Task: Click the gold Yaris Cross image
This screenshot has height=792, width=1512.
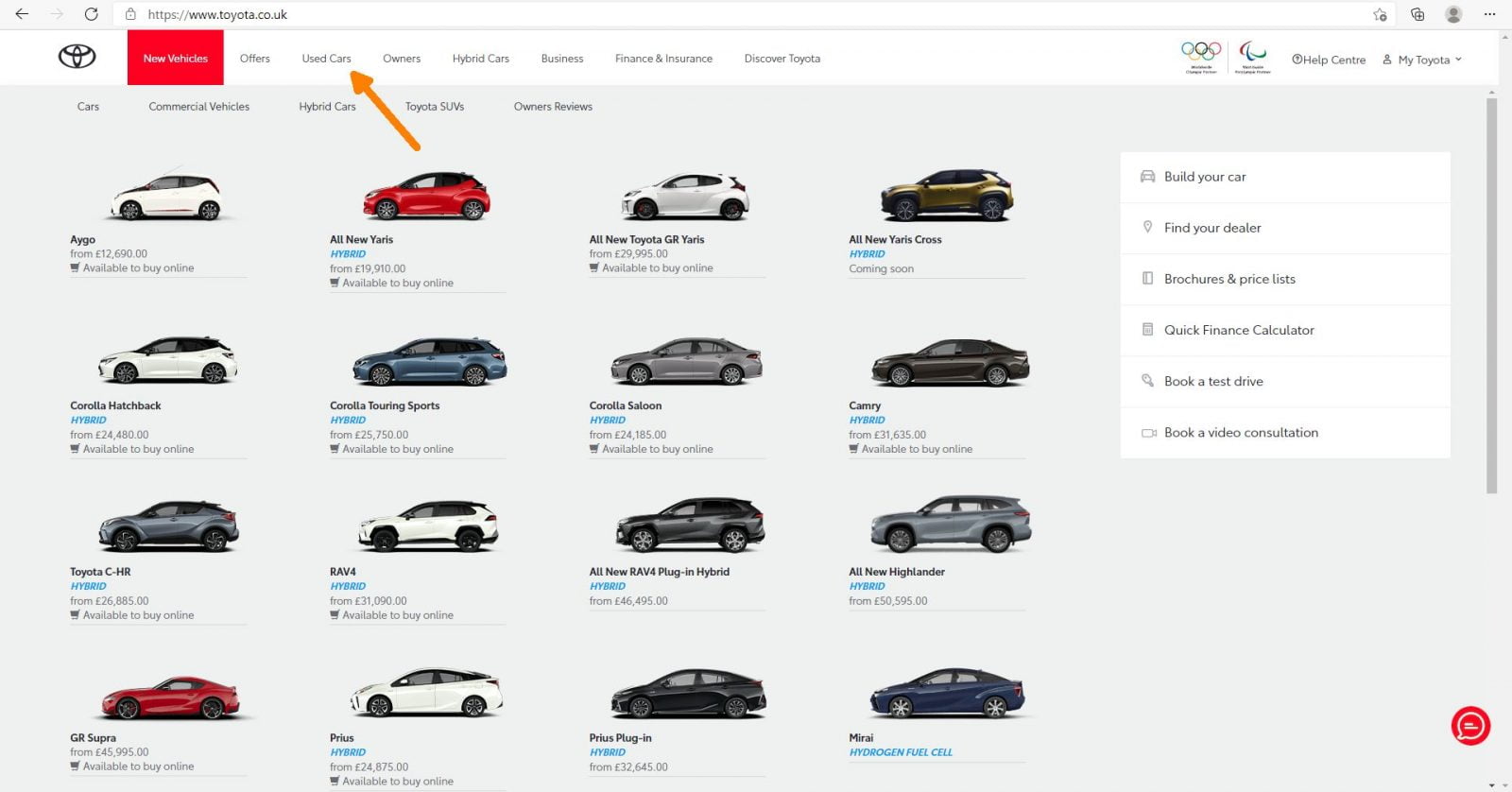Action: pos(947,195)
